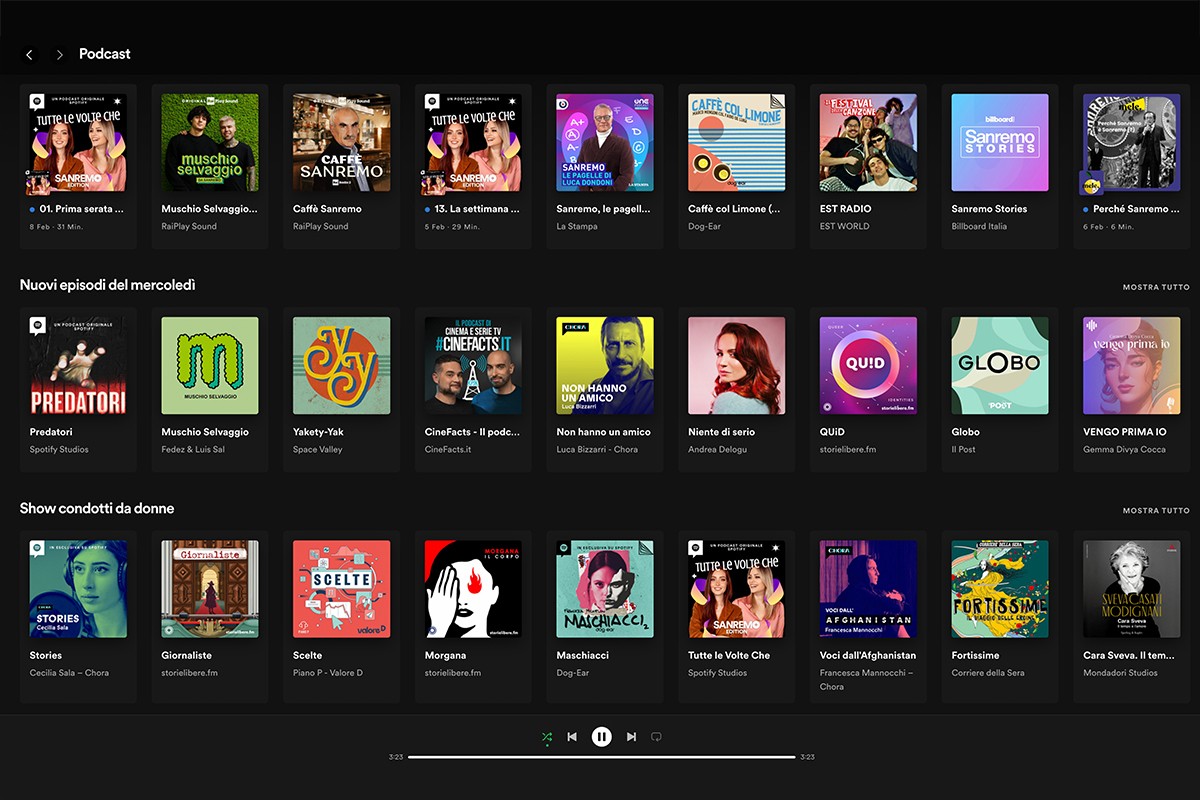Screen dimensions: 1200x800
Task: Go forward with the right arrow
Action: (59, 55)
